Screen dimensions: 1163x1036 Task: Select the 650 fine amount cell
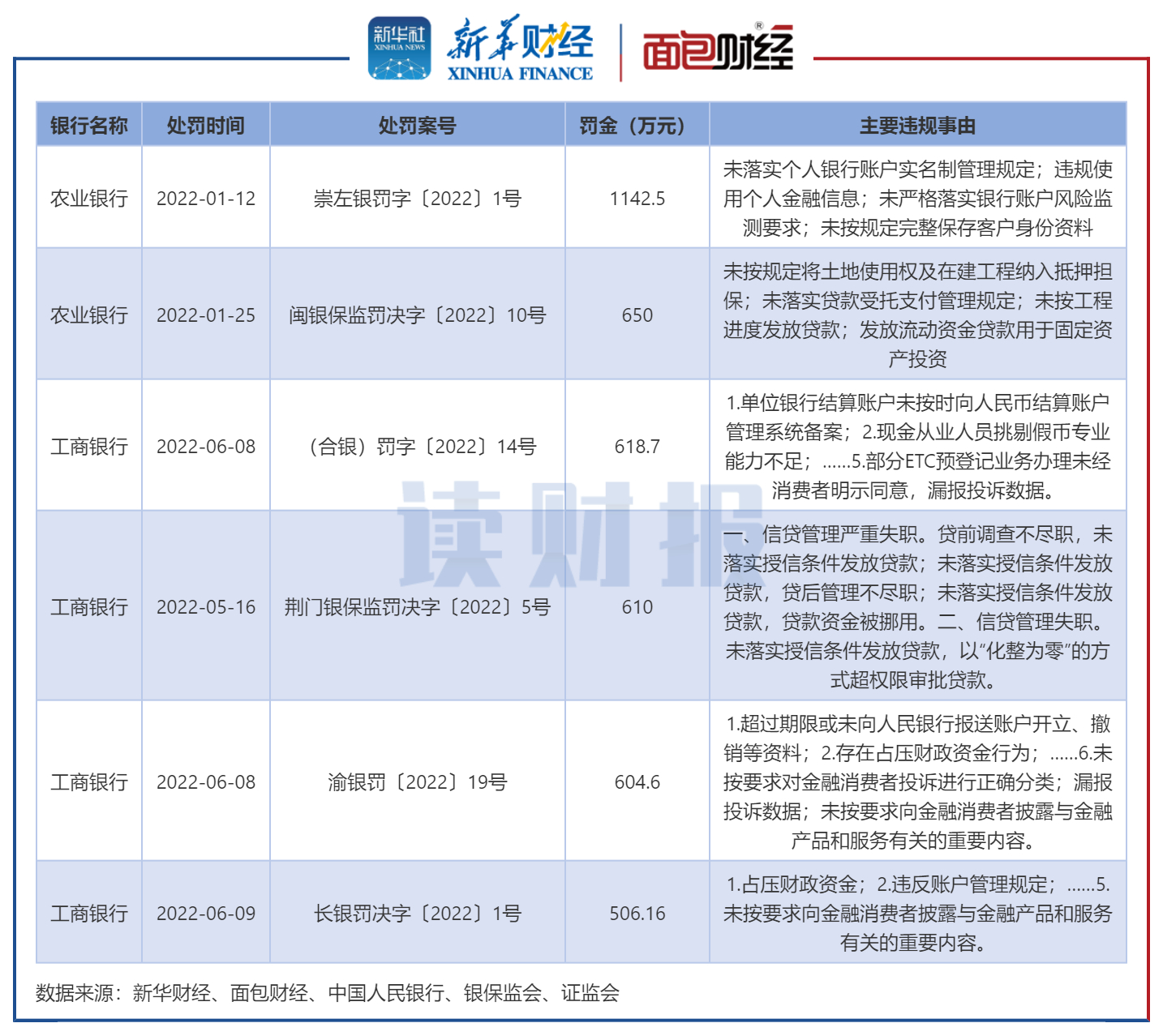pyautogui.click(x=637, y=315)
